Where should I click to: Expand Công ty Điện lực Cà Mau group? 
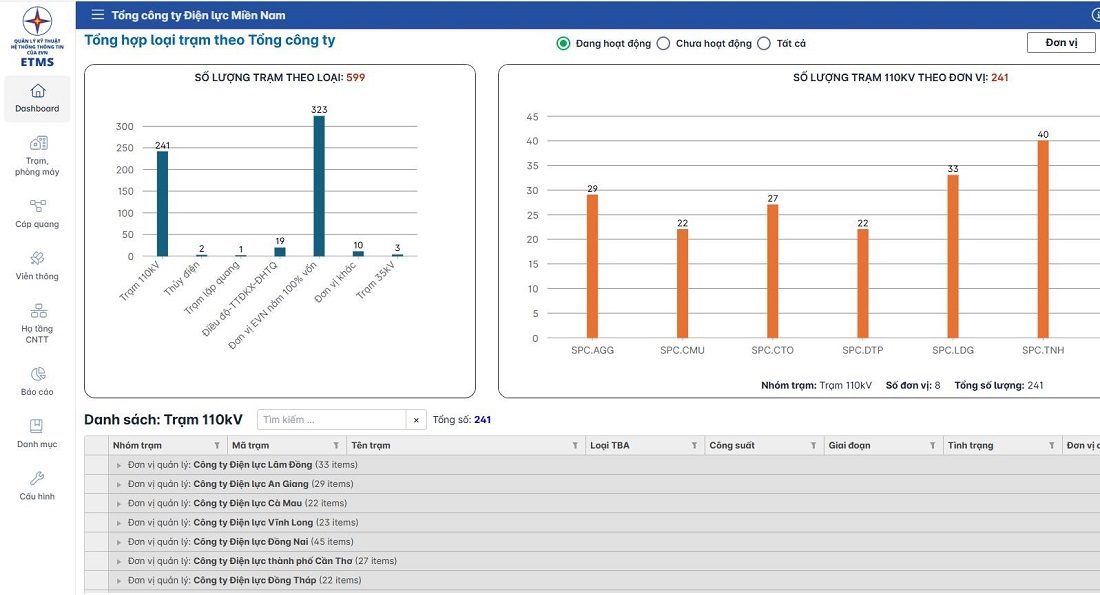pyautogui.click(x=119, y=504)
